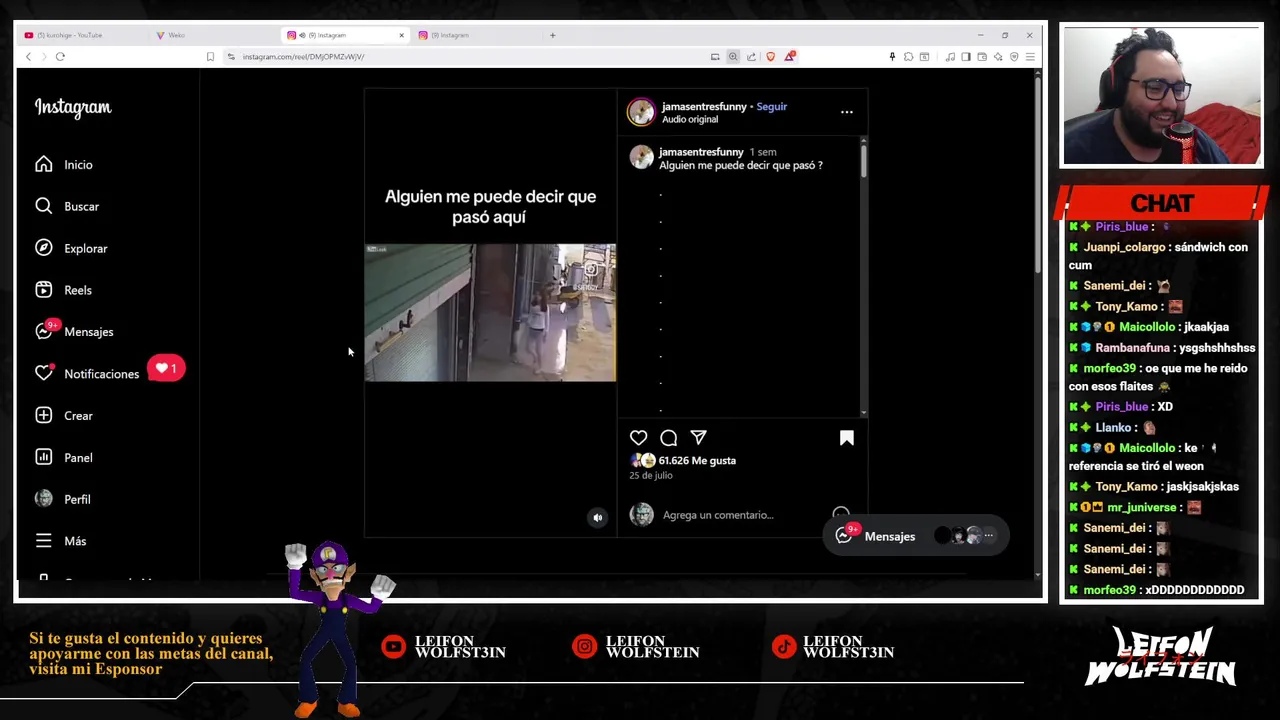Bookmark this page icon
The height and width of the screenshot is (720, 1280).
click(x=210, y=56)
